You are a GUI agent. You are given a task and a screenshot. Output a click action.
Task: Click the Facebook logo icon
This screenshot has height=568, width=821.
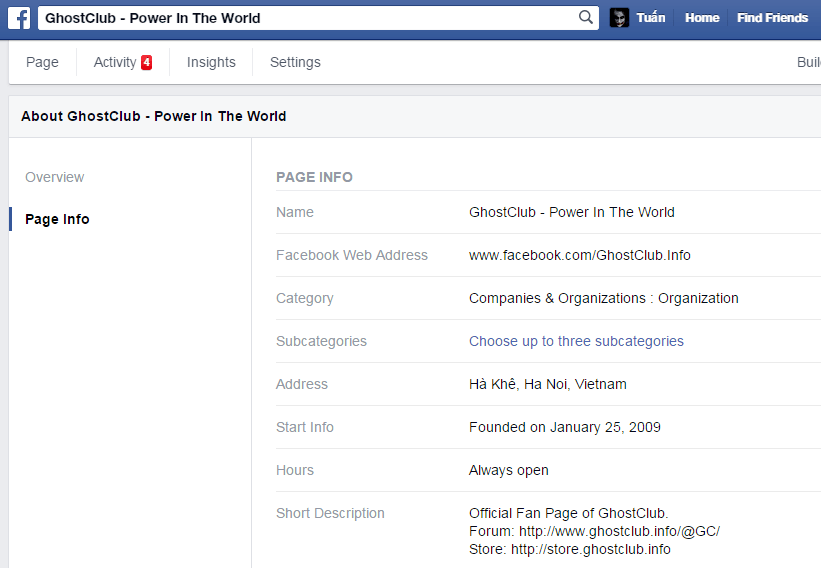(19, 18)
